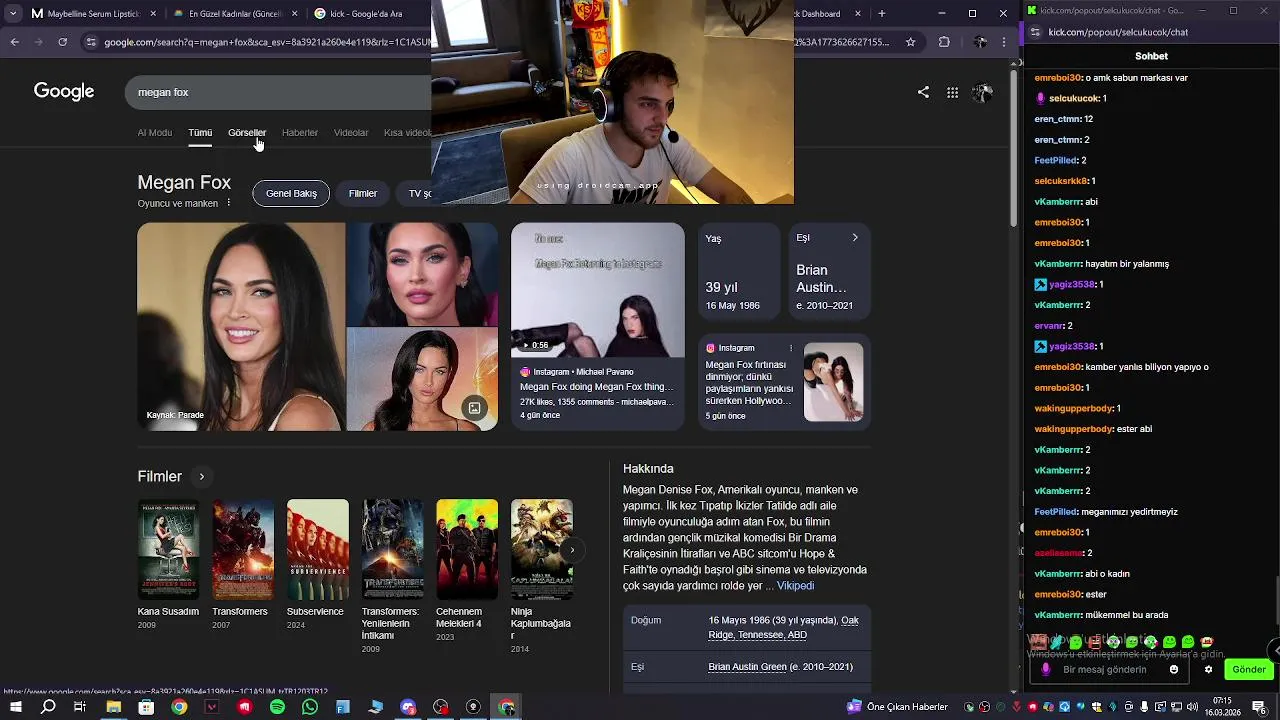The width and height of the screenshot is (1280, 720).
Task: Reload the page with the refresh icon
Action: pos(62,42)
